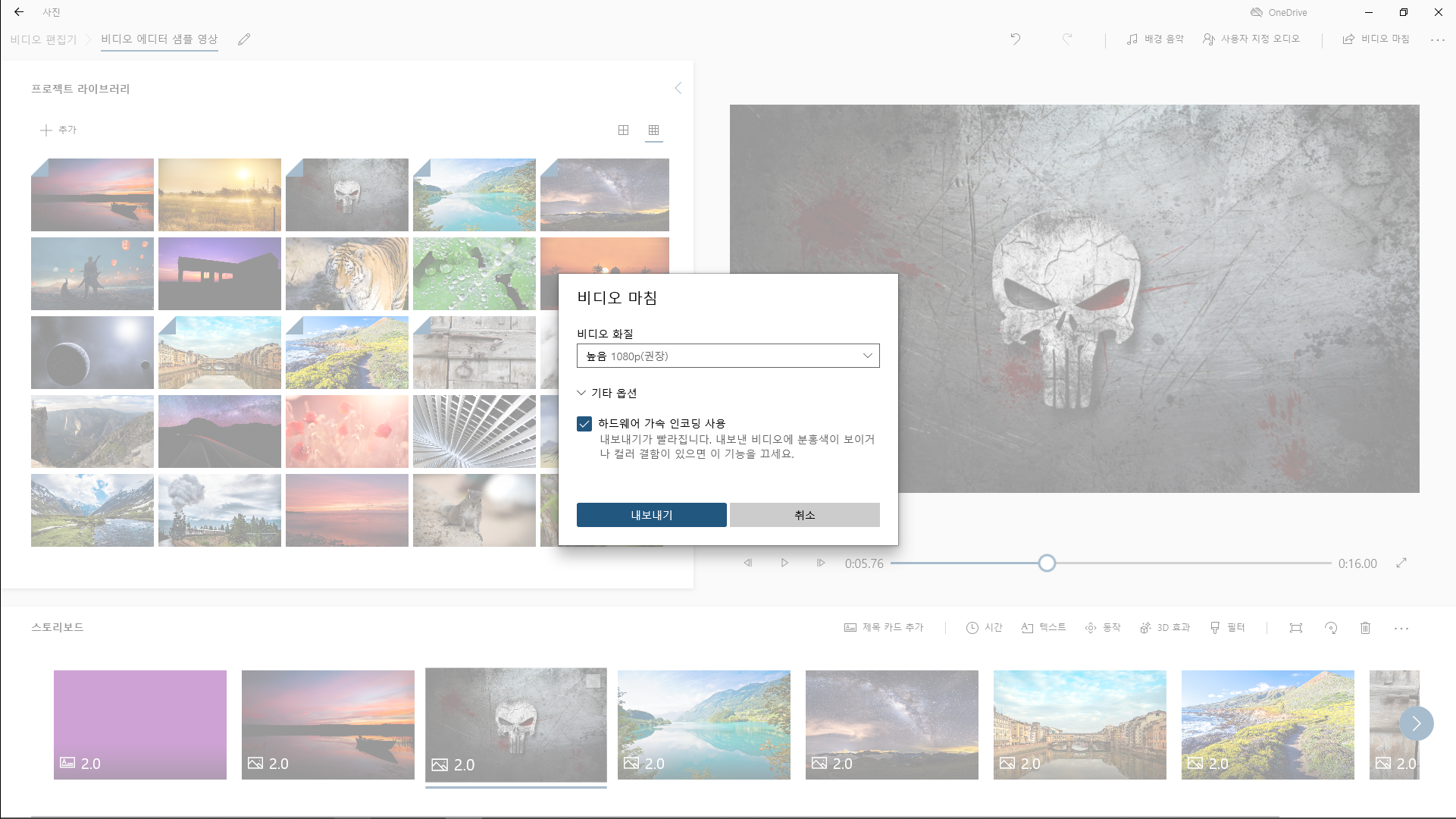Switch the library to the medium grid view
Screen dimensions: 1456x819
[x=623, y=130]
